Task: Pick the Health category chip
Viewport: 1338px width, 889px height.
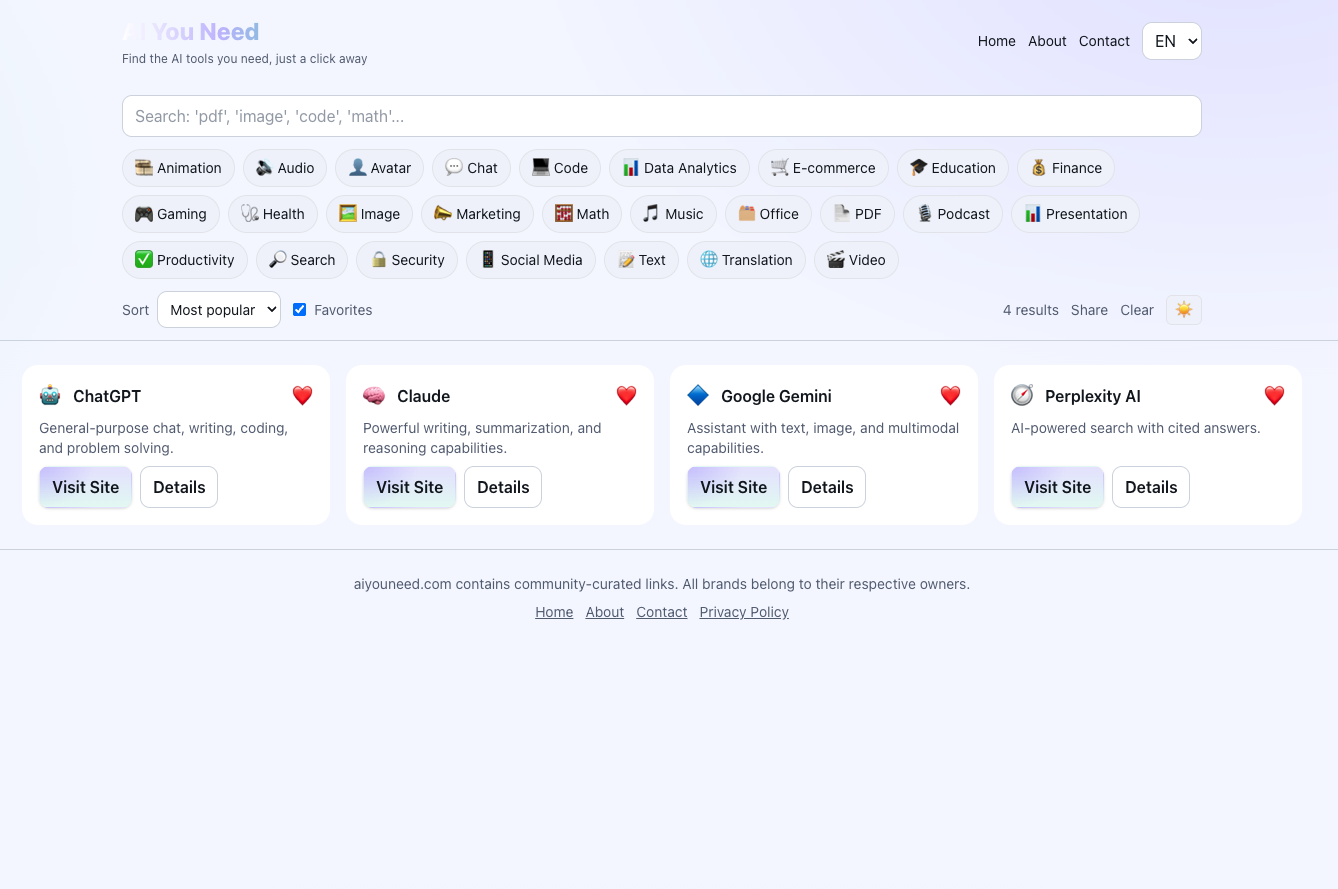Action: point(273,214)
